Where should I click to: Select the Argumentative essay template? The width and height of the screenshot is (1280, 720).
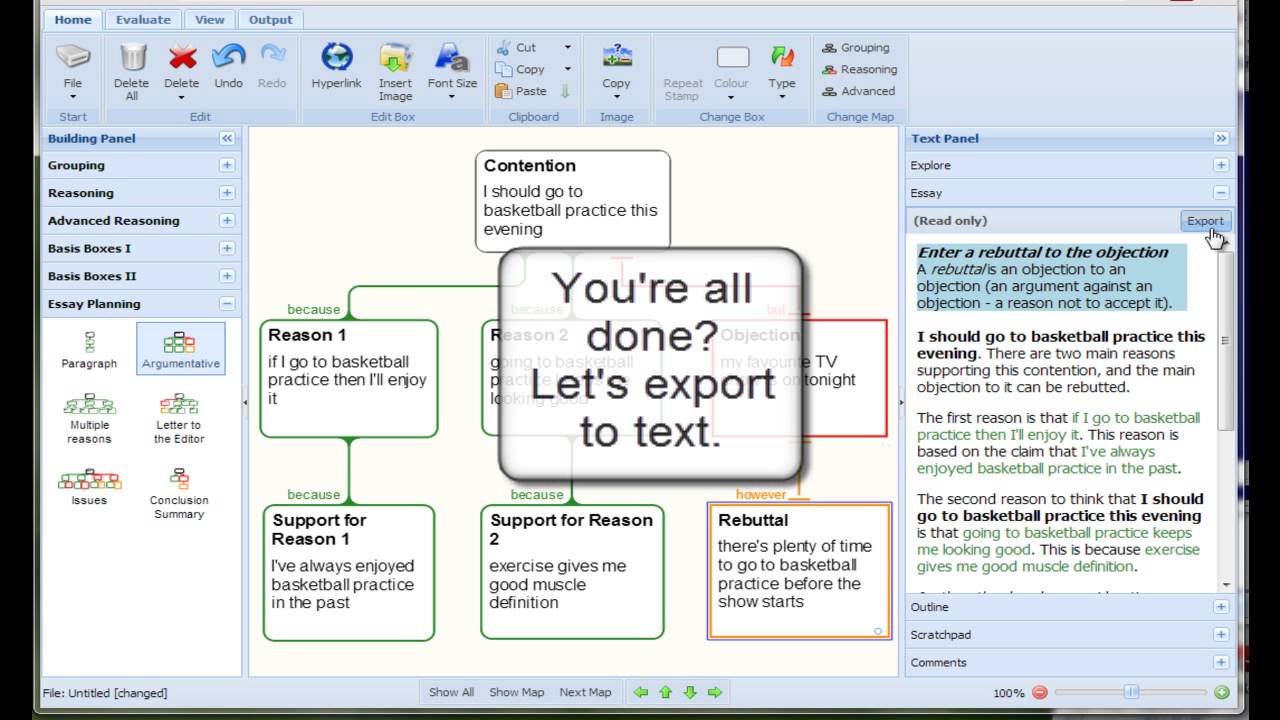[x=180, y=350]
